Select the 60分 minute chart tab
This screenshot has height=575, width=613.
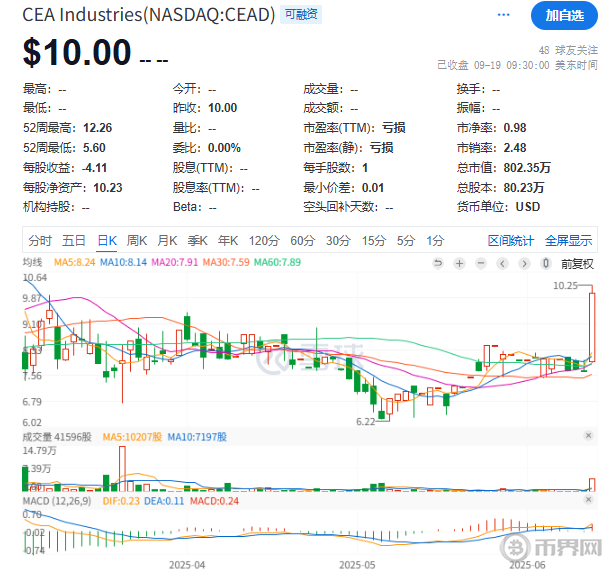point(302,240)
